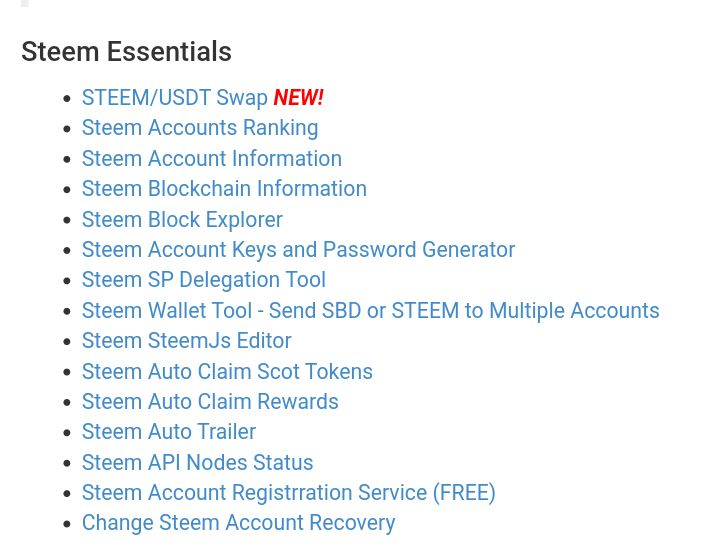
Task: Launch the Steem Block Explorer
Action: 182,220
